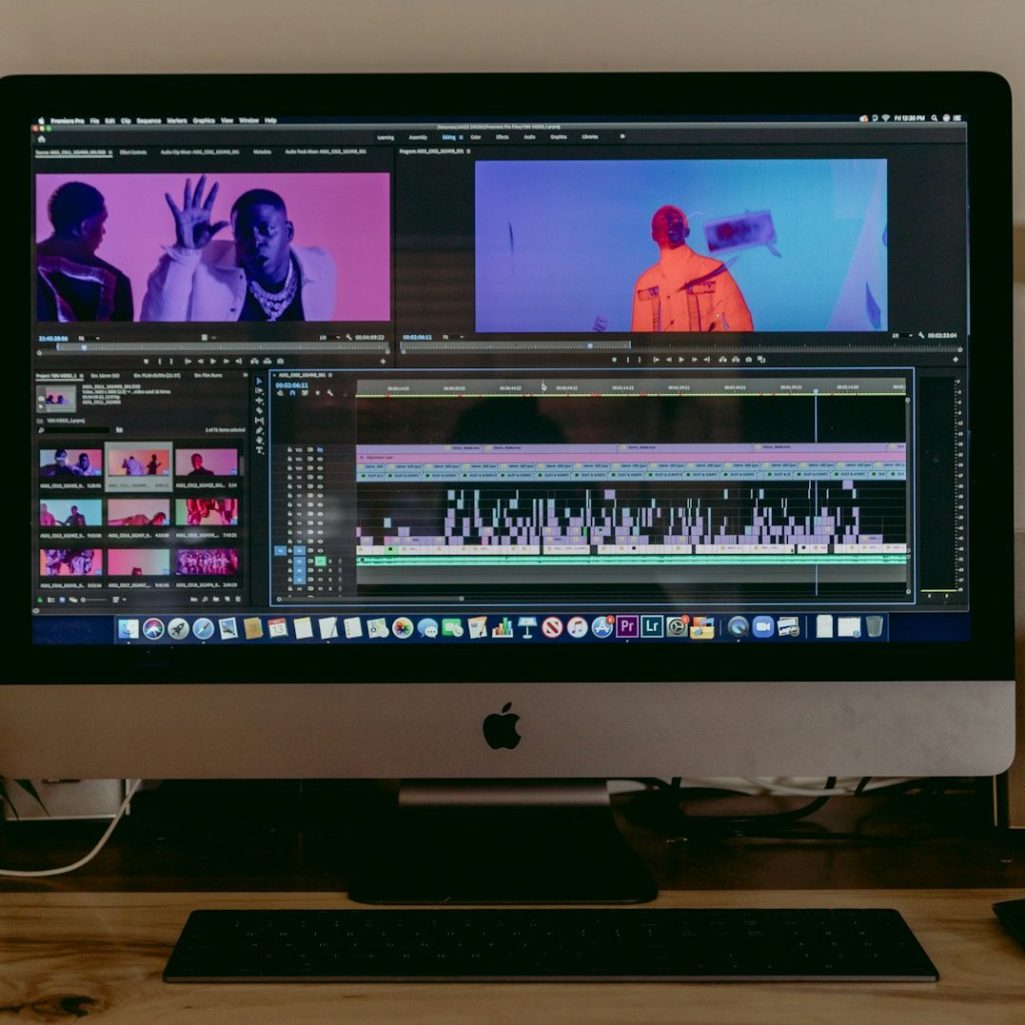Switch to the Color workspace tab
Viewport: 1025px width, 1025px height.
pos(475,137)
